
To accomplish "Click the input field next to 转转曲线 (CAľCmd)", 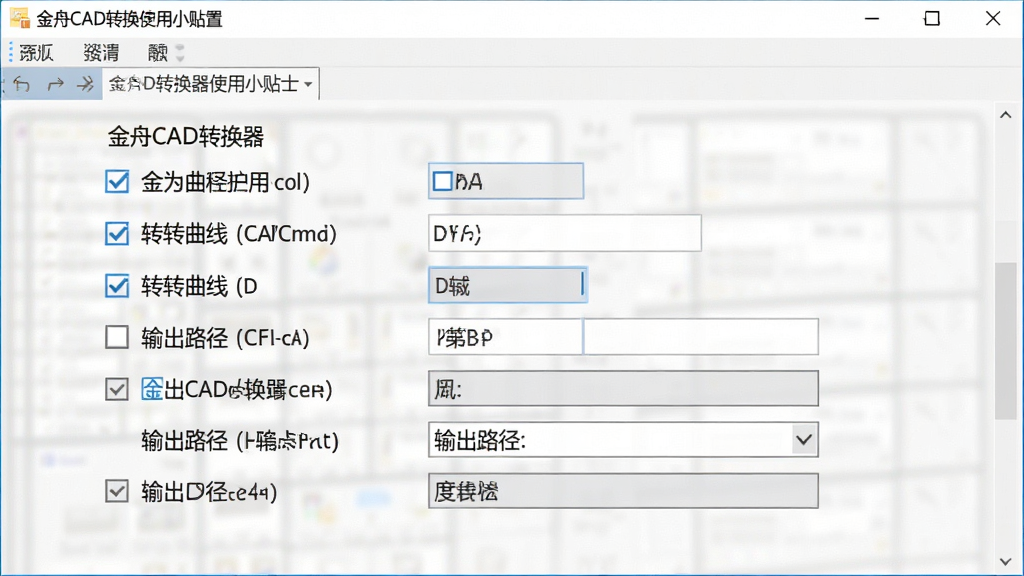I will pos(565,233).
